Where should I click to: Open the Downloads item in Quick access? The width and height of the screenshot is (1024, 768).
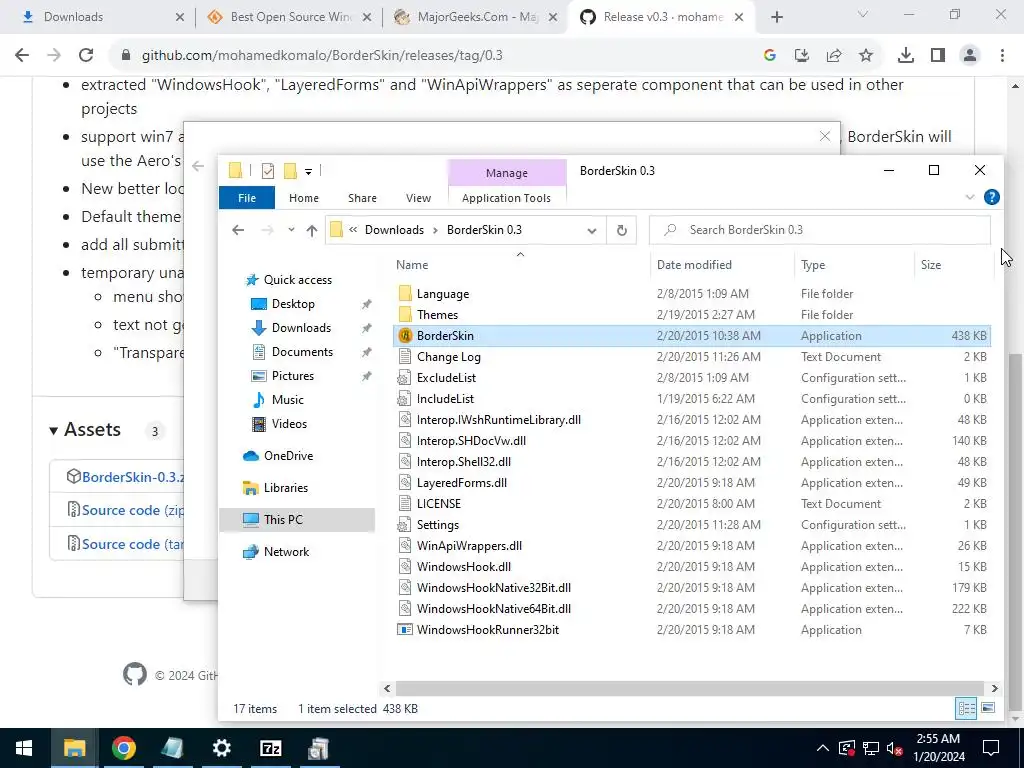click(301, 328)
